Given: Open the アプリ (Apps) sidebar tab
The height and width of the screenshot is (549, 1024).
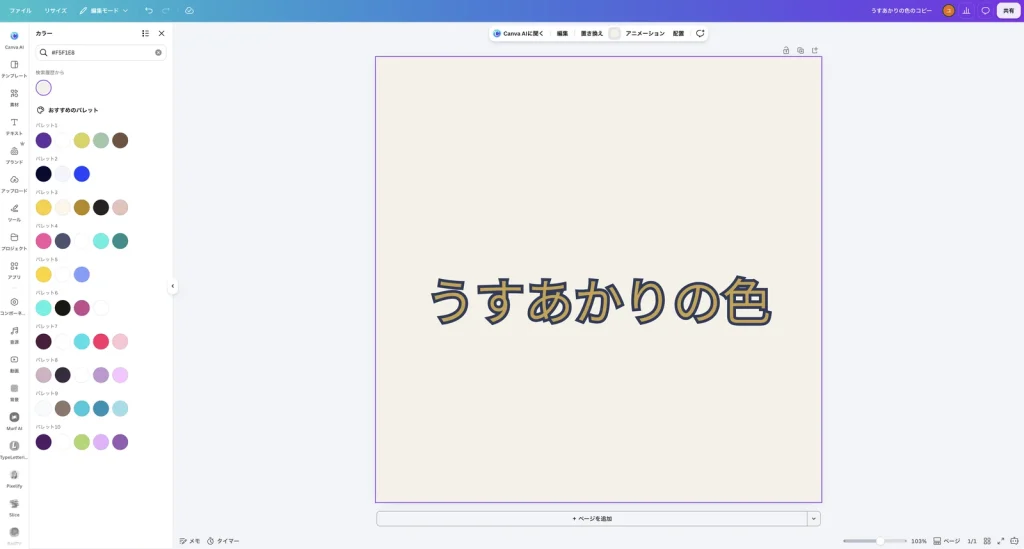Looking at the screenshot, I should 14,269.
